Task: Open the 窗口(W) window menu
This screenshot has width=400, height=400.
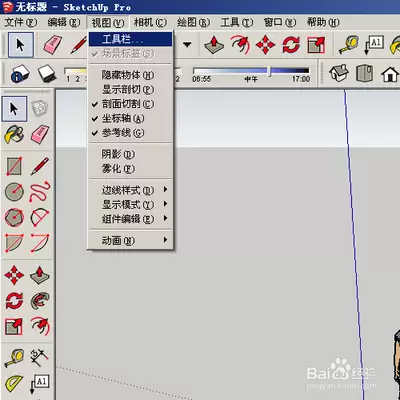Action: 280,23
